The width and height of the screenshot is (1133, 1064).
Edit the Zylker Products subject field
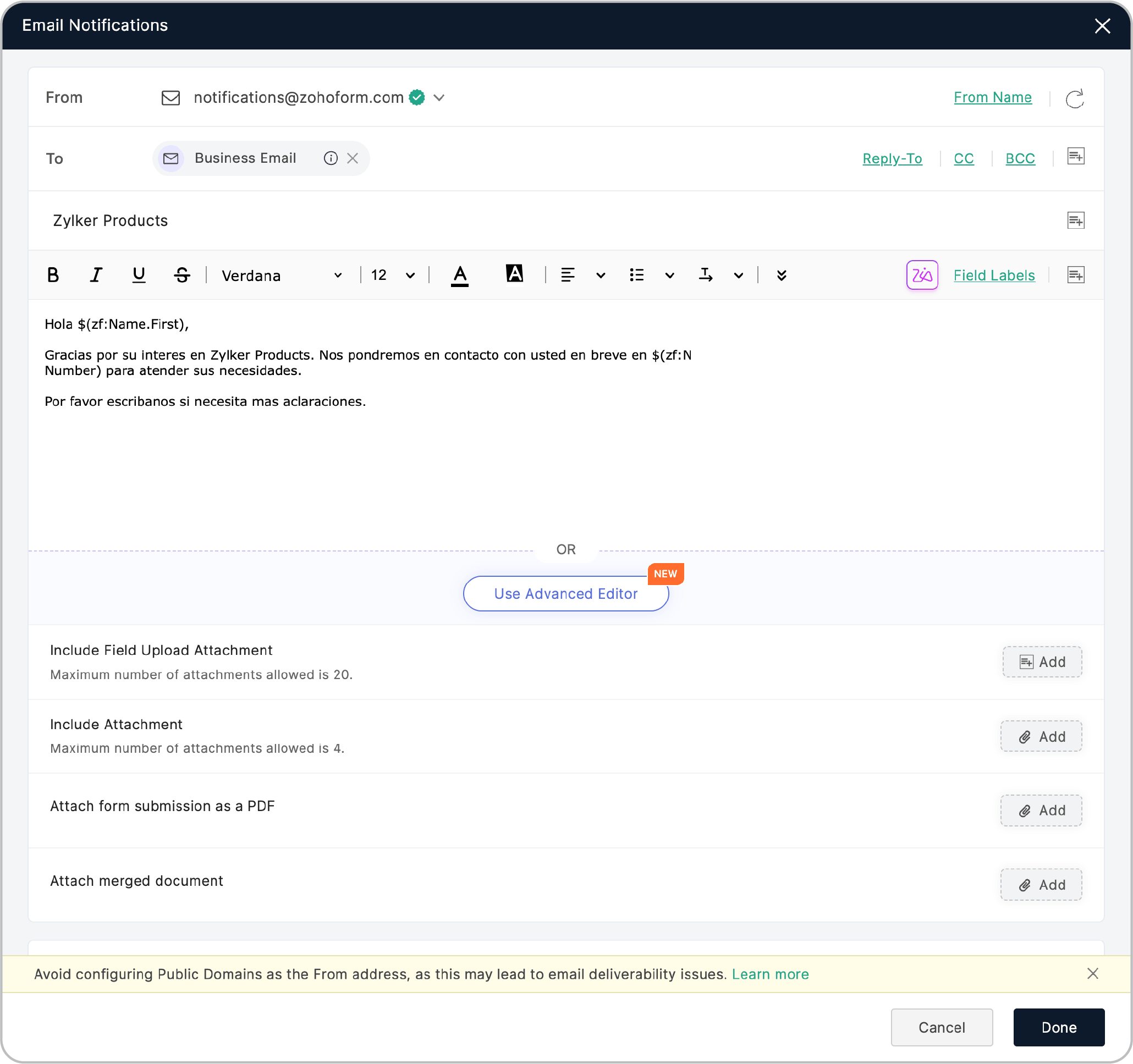click(x=111, y=220)
